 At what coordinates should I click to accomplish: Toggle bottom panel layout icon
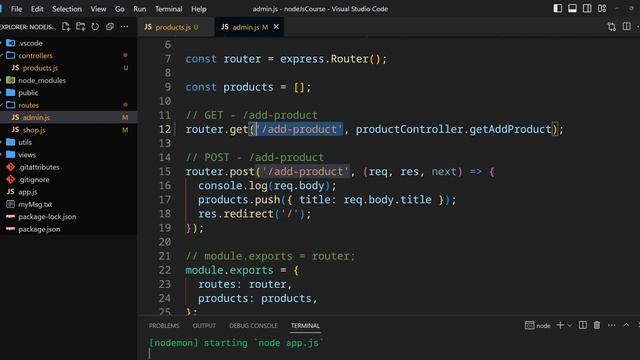572,9
